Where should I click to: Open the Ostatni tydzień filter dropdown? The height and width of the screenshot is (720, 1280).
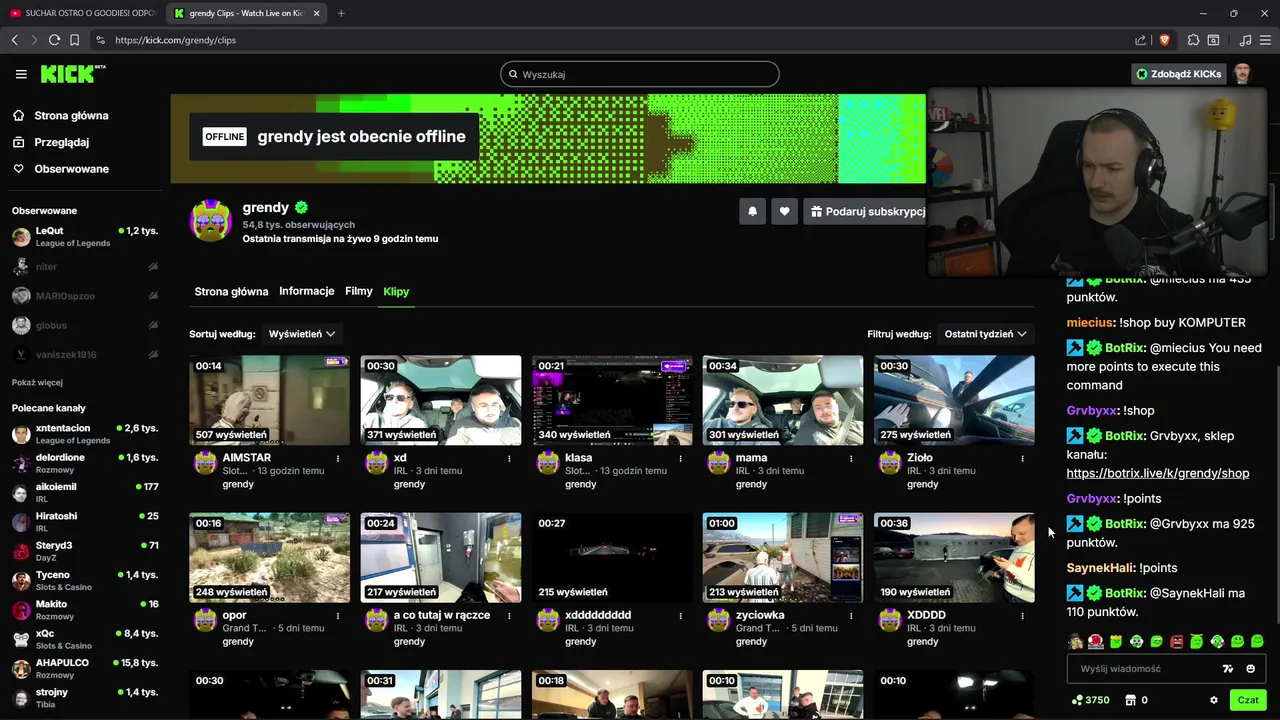[985, 334]
